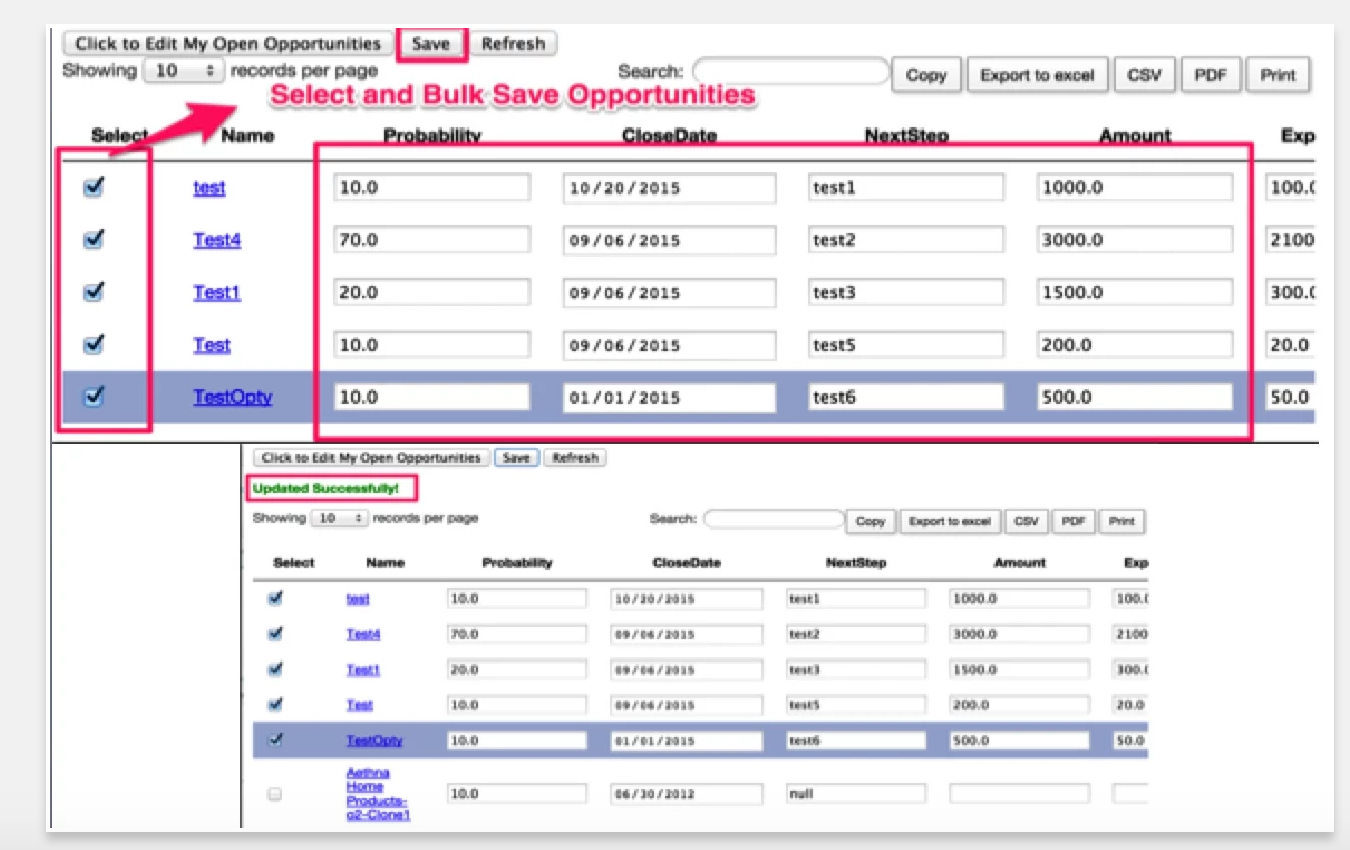The image size is (1350, 850).
Task: Check the Aethna Home Products row checkbox
Action: tap(275, 794)
